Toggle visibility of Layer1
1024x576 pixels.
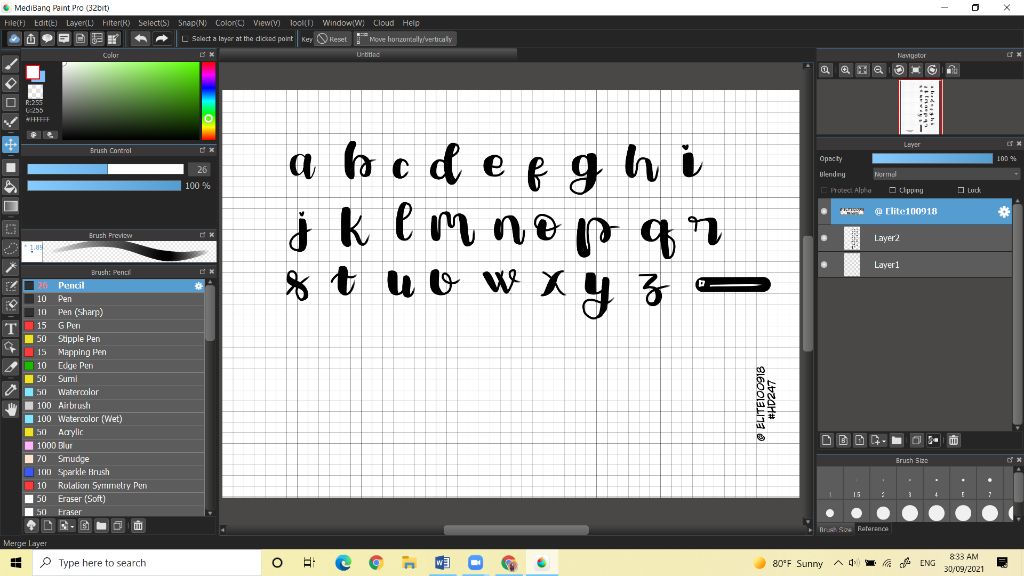point(824,264)
